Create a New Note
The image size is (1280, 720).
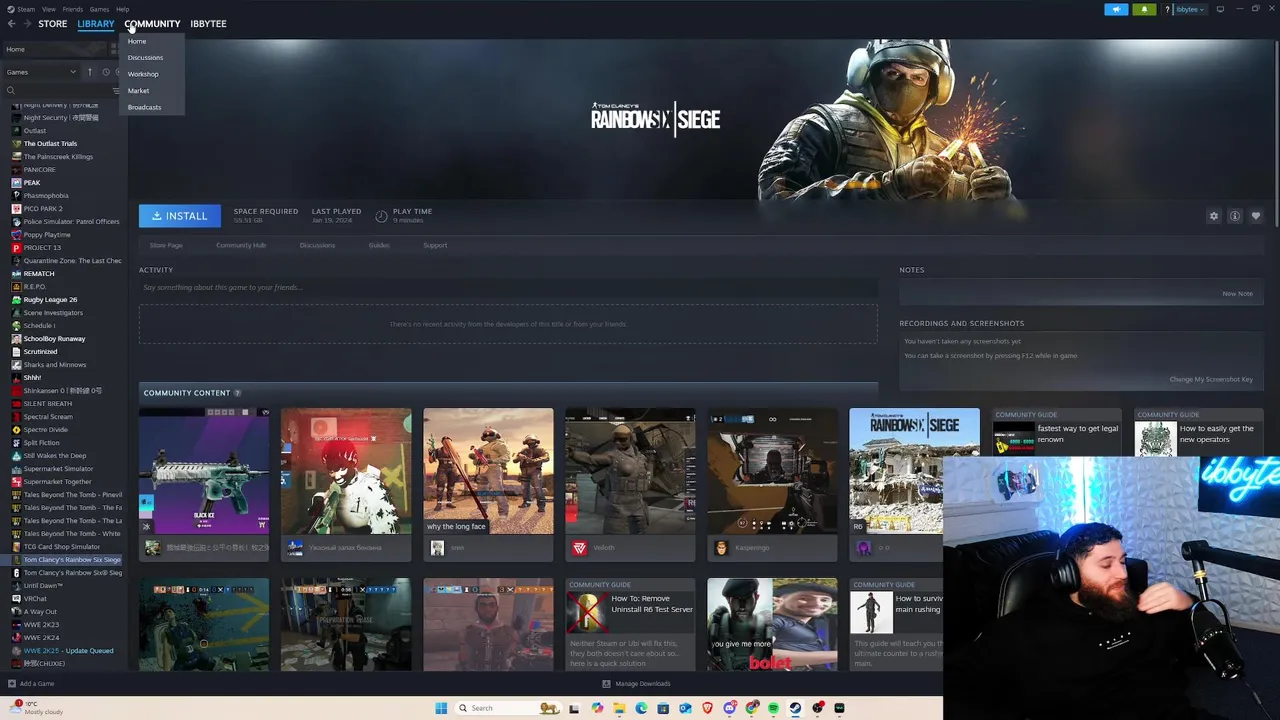1237,294
